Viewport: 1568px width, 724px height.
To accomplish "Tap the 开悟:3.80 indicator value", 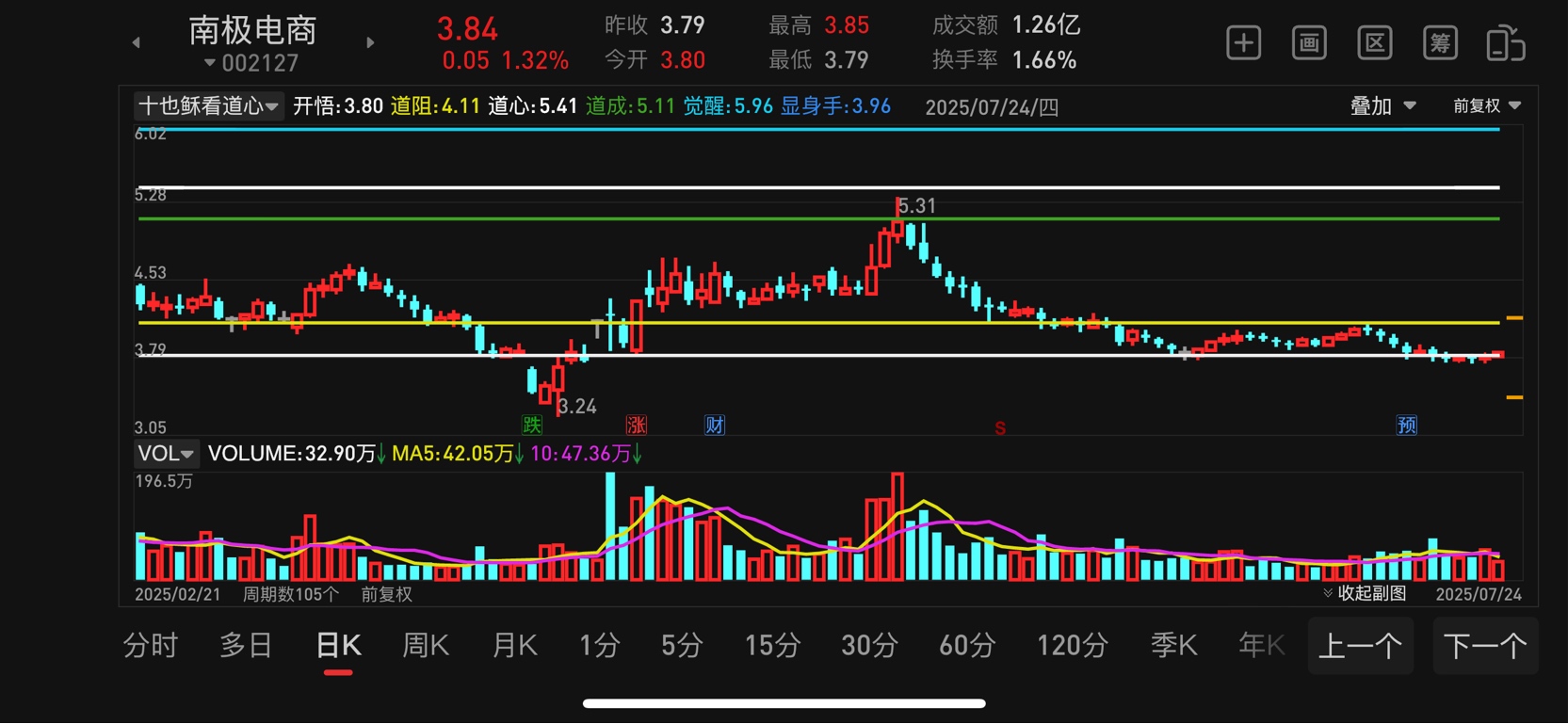I will (338, 106).
